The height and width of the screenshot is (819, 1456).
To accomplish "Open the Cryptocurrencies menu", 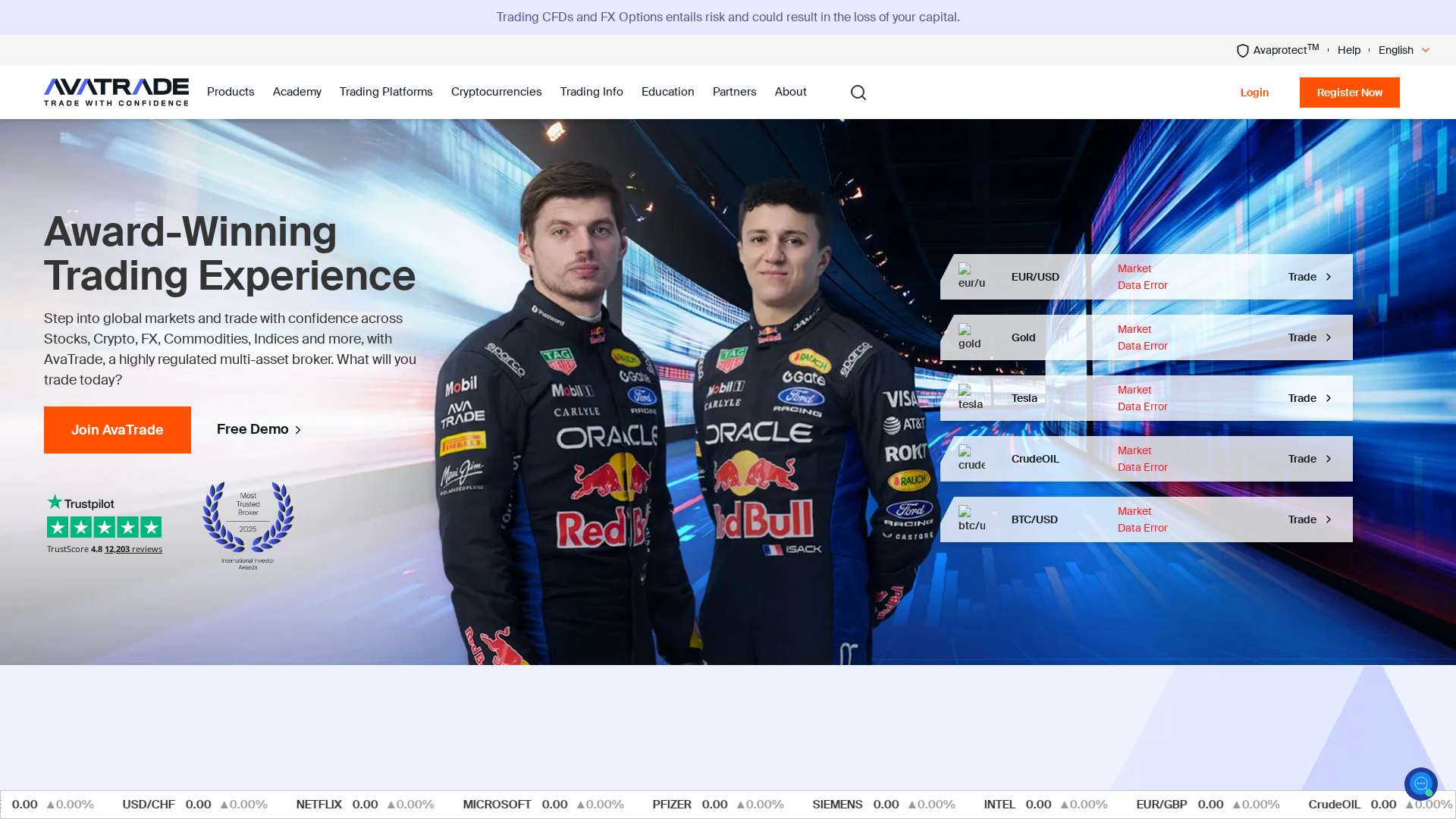I will click(x=497, y=92).
